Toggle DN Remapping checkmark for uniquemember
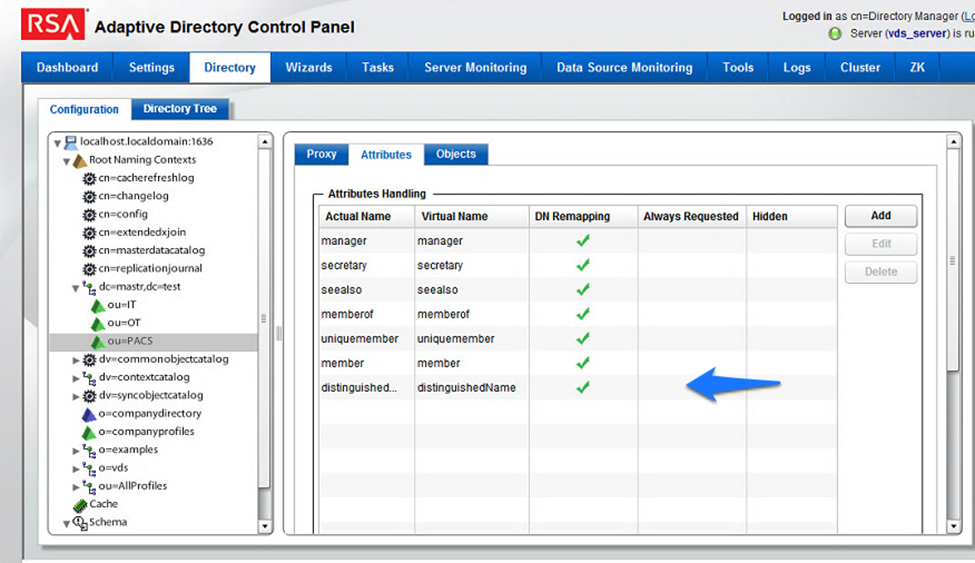Image resolution: width=975 pixels, height=563 pixels. pyautogui.click(x=583, y=338)
